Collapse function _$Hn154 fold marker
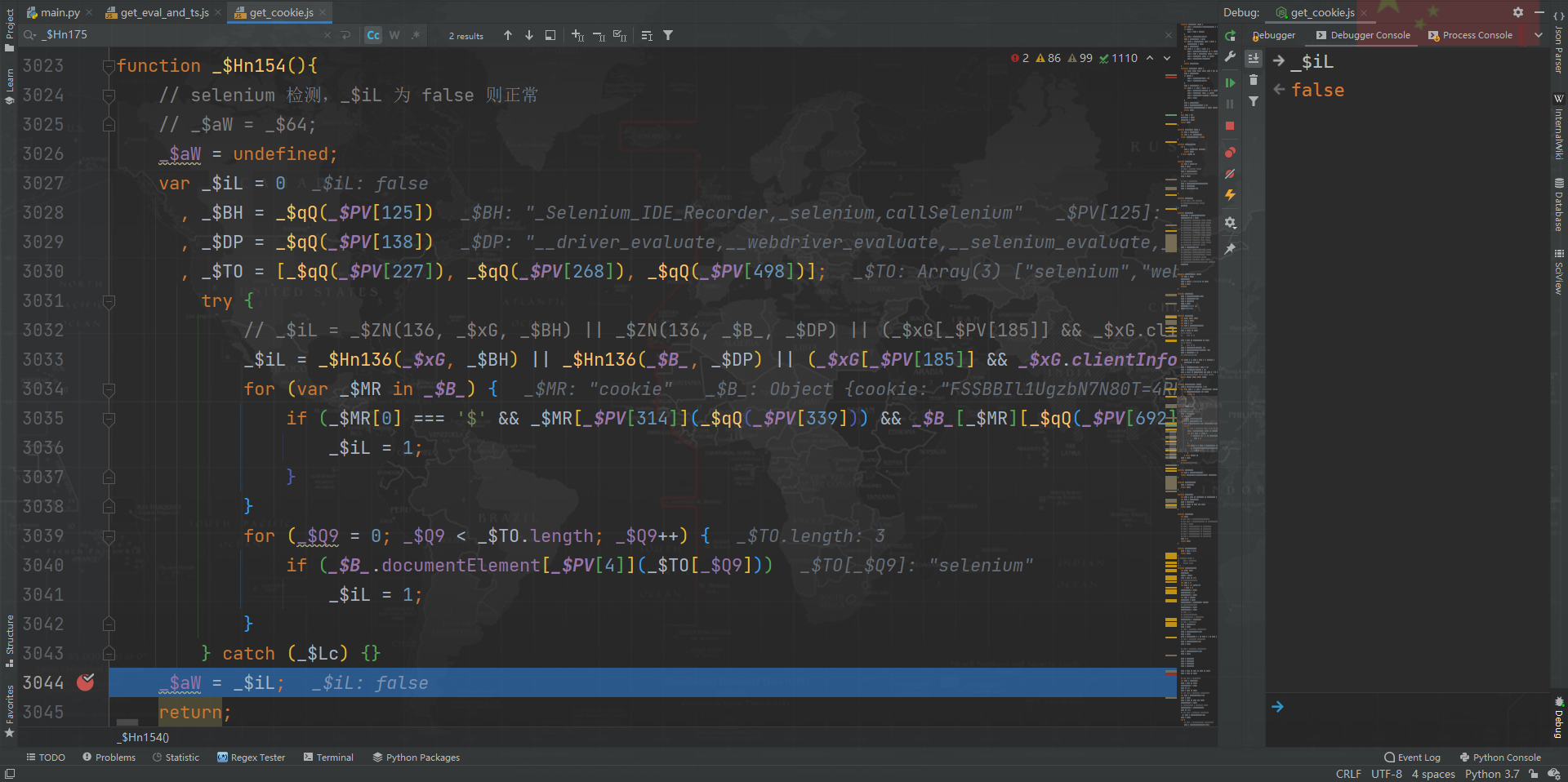 coord(109,66)
